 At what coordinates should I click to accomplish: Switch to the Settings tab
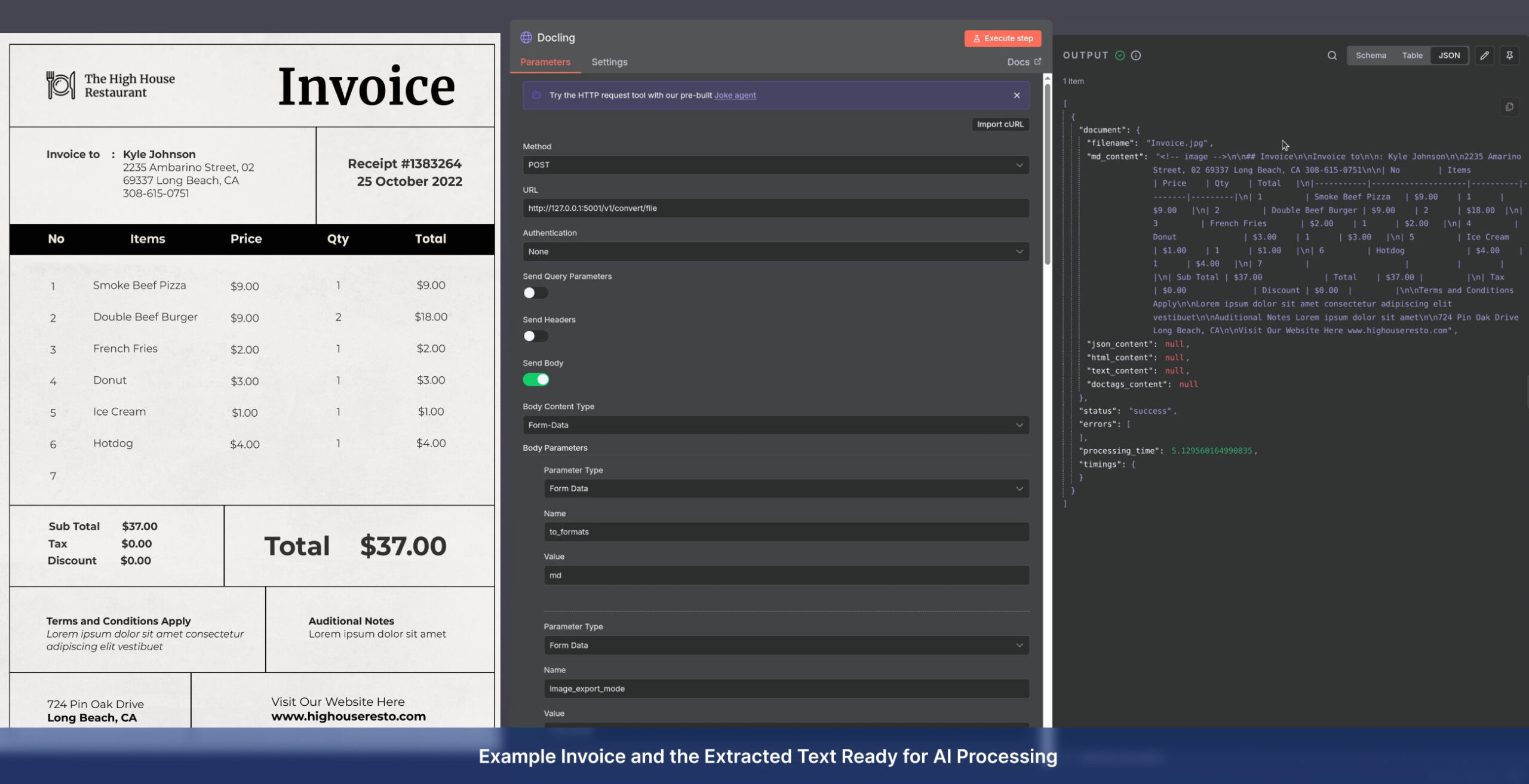(609, 62)
